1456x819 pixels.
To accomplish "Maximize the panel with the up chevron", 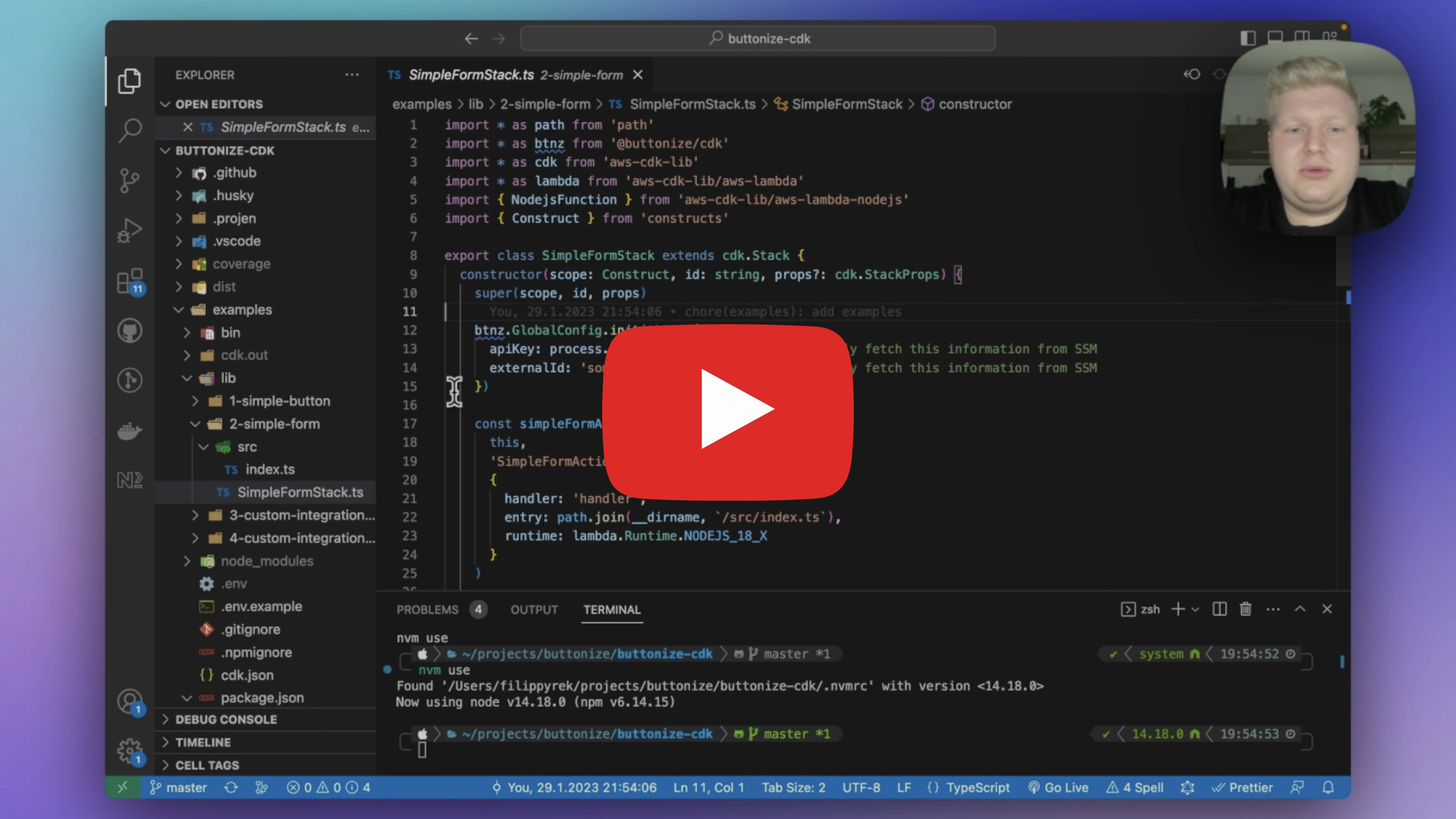I will point(1300,609).
